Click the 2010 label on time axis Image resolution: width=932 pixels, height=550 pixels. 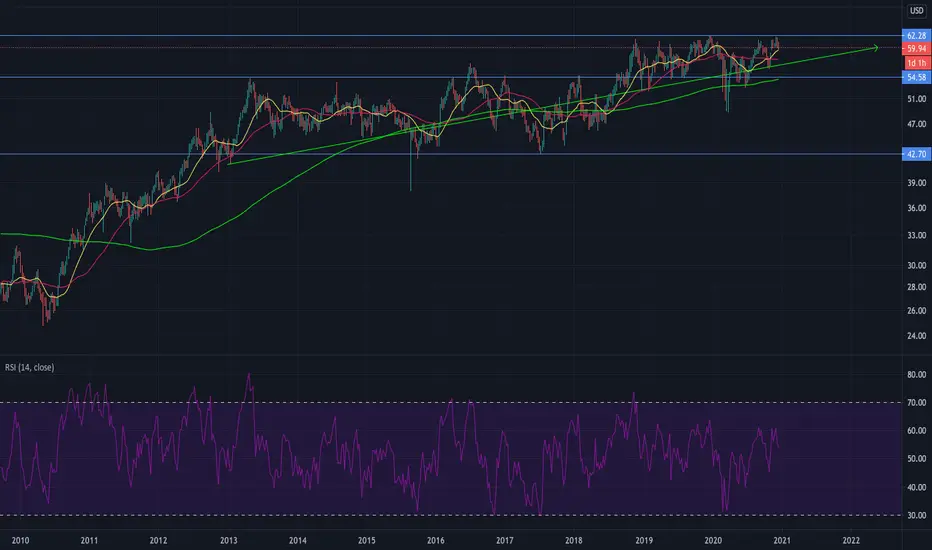[20, 540]
